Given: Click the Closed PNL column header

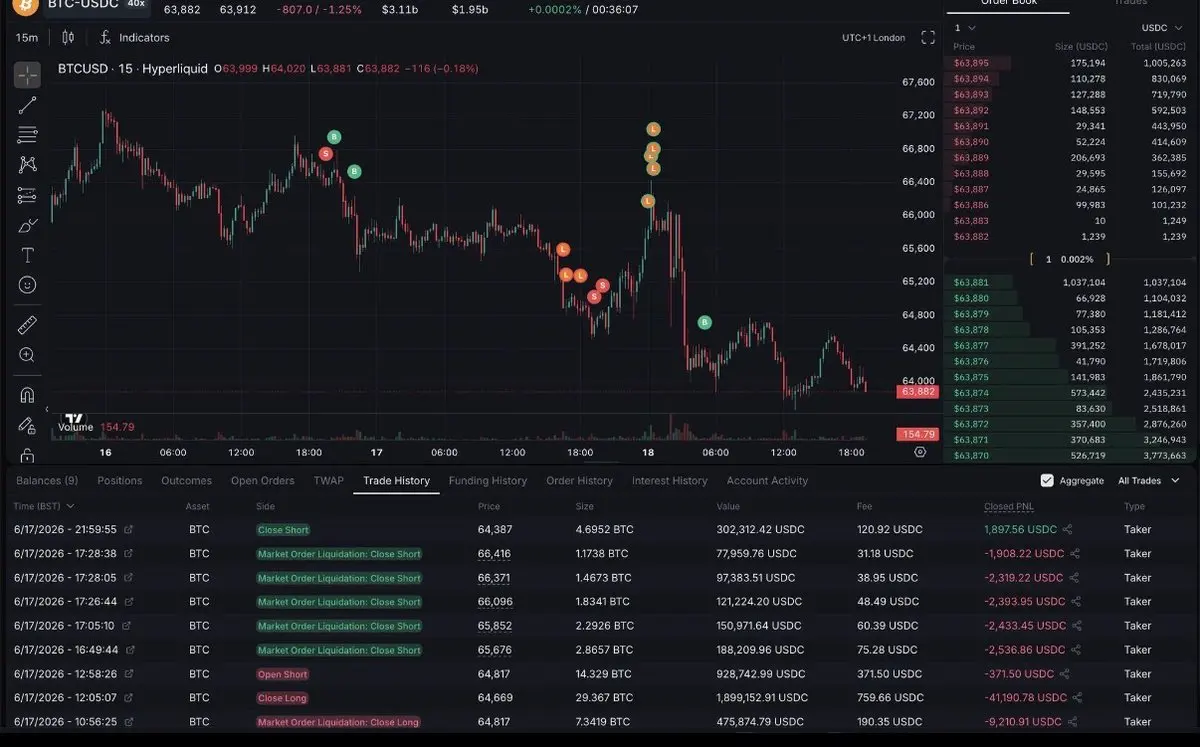Looking at the screenshot, I should (1009, 507).
